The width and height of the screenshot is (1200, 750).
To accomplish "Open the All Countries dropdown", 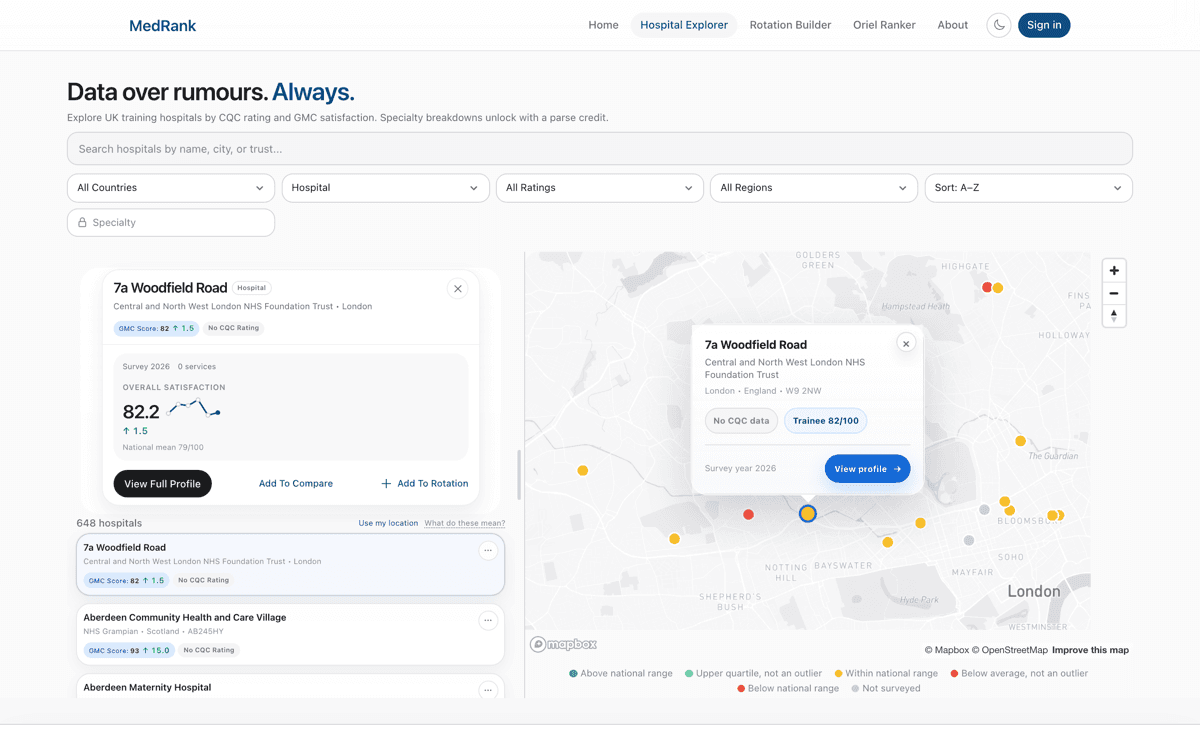I will coord(171,188).
